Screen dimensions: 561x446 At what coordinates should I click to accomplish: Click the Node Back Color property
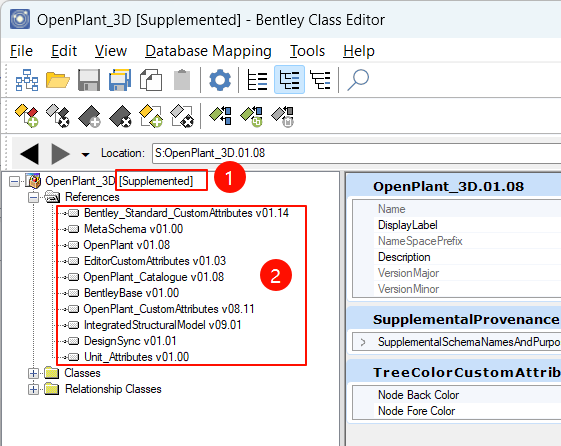click(x=418, y=395)
